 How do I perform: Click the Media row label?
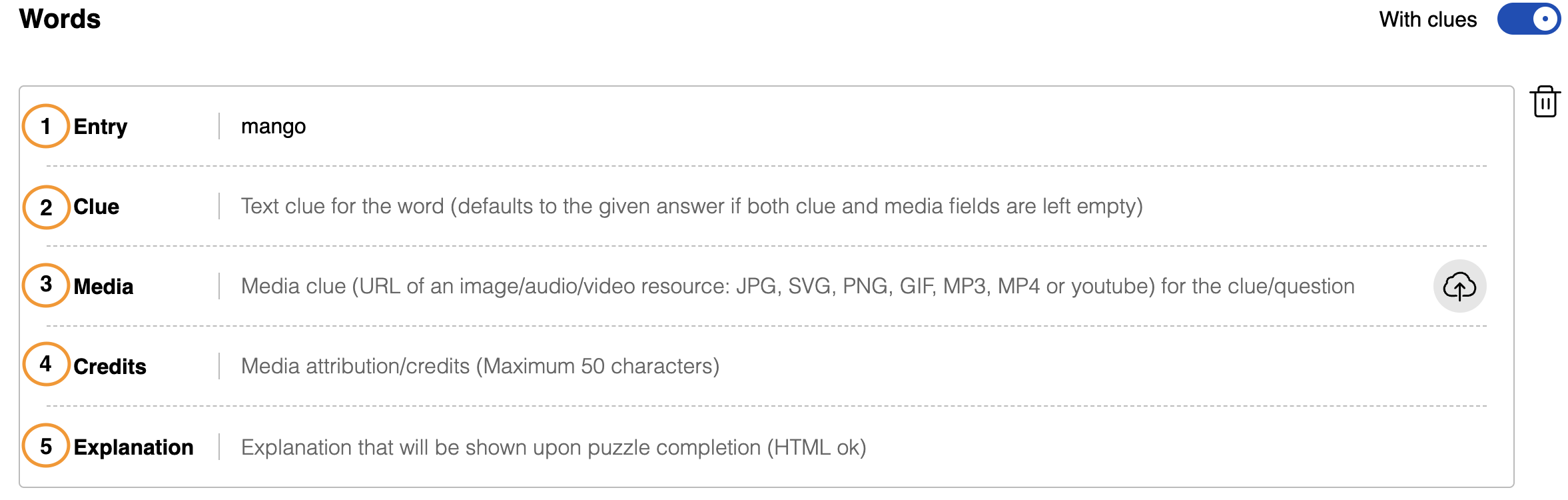[103, 287]
